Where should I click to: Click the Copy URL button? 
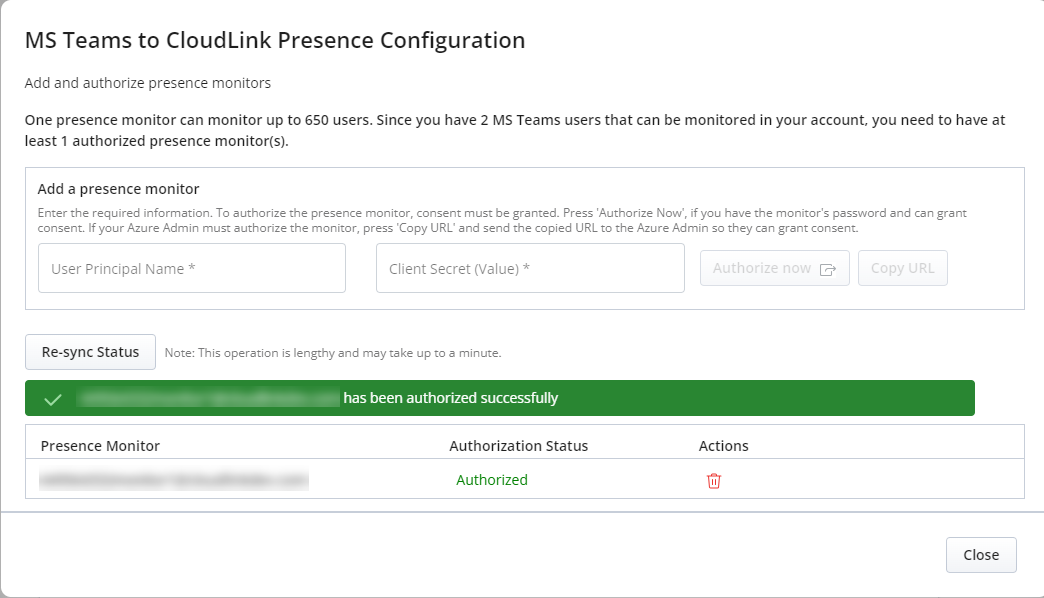tap(902, 268)
